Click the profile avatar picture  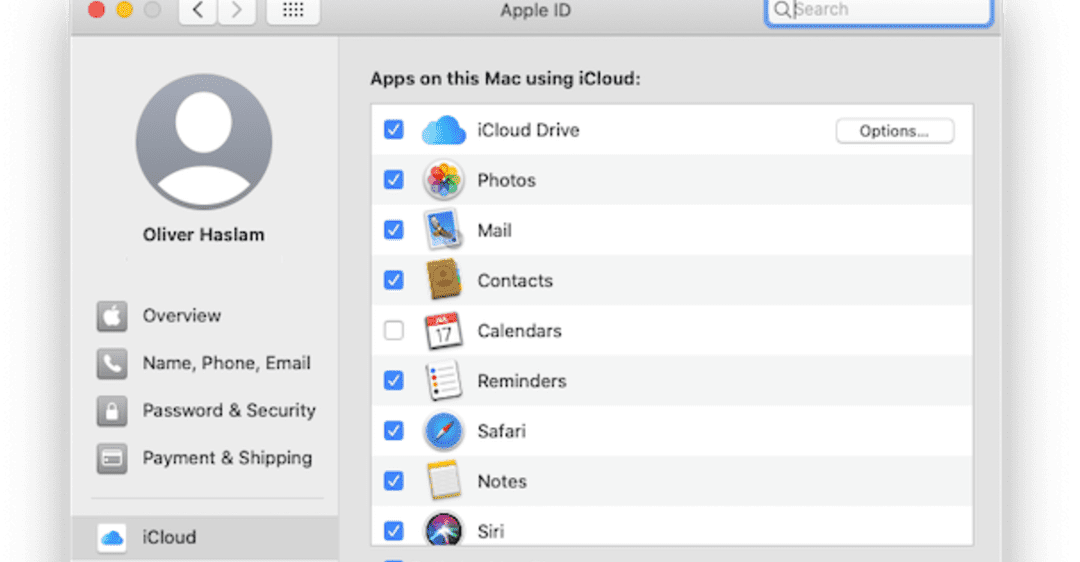pyautogui.click(x=204, y=143)
